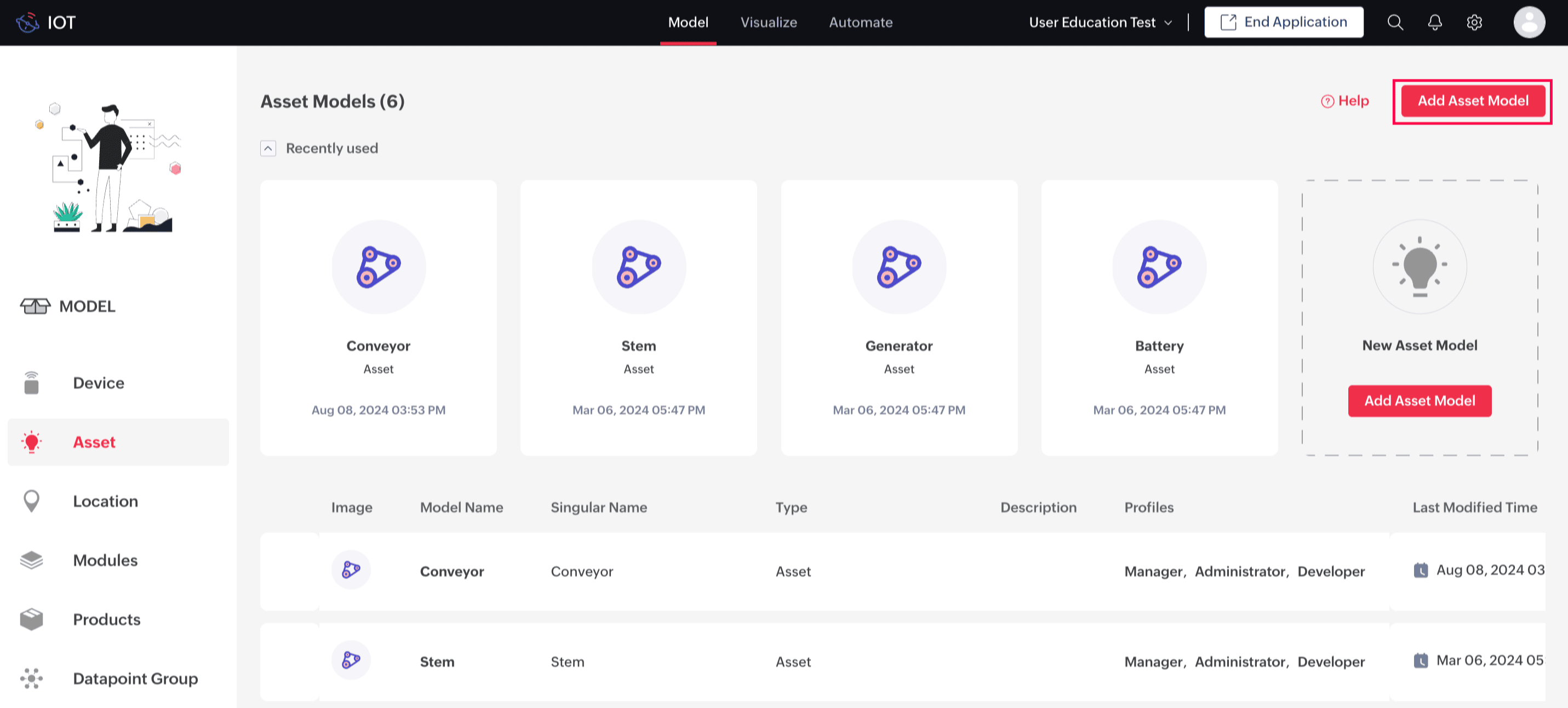Open the User Education Test dropdown
Viewport: 1568px width, 708px height.
tap(1100, 22)
